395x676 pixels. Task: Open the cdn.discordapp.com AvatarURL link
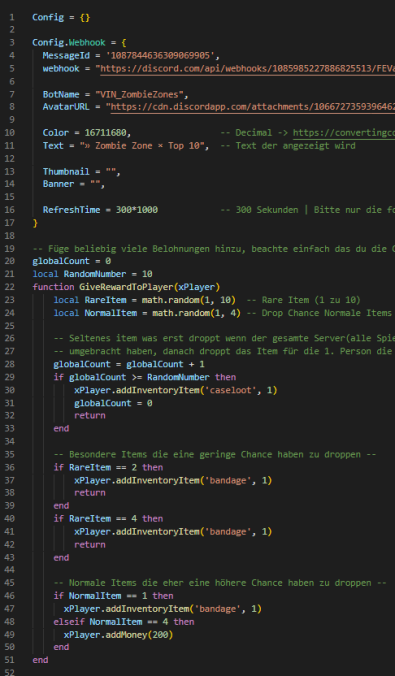(x=252, y=107)
